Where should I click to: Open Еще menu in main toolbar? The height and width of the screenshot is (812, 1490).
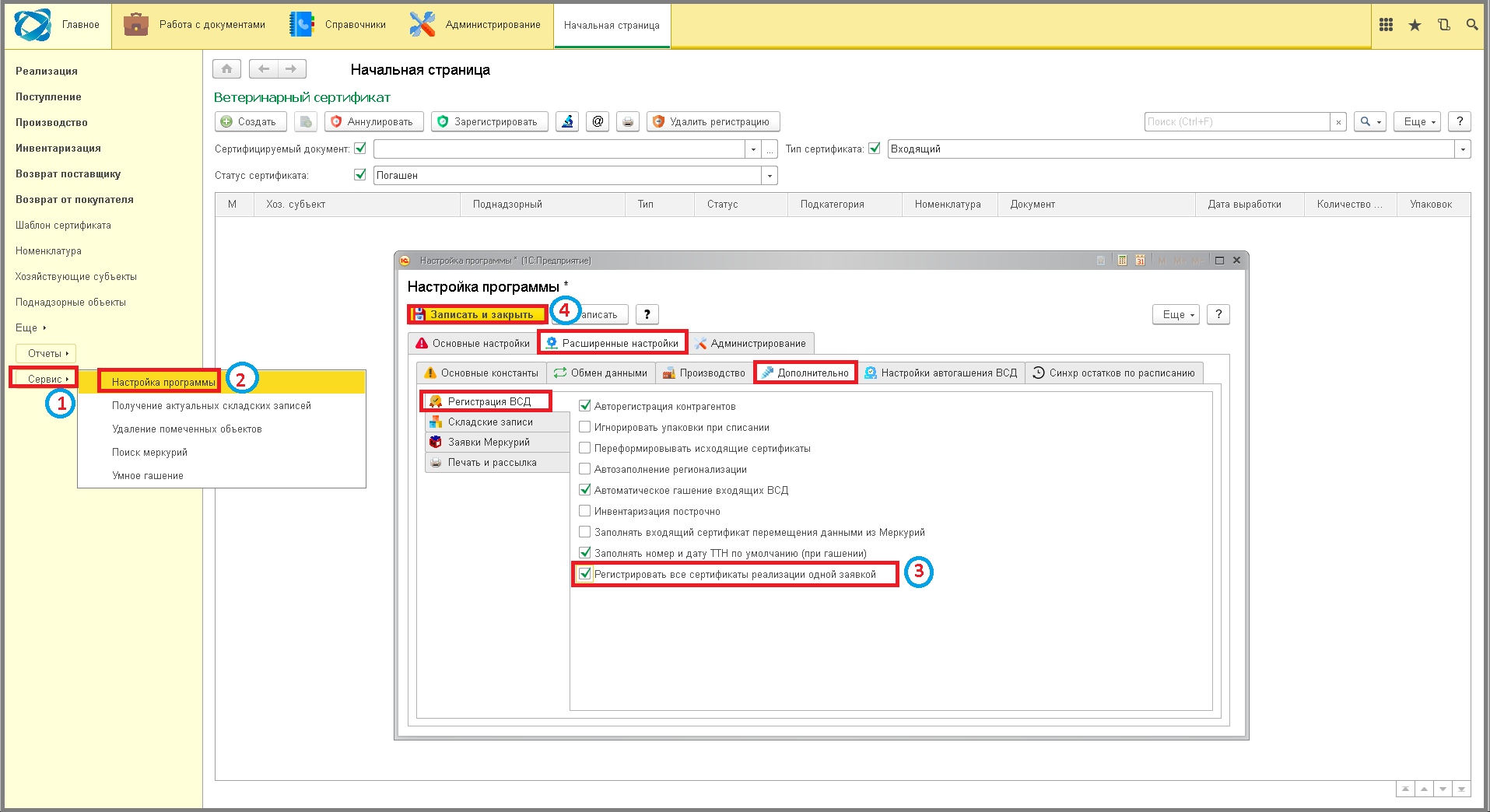pos(1418,121)
